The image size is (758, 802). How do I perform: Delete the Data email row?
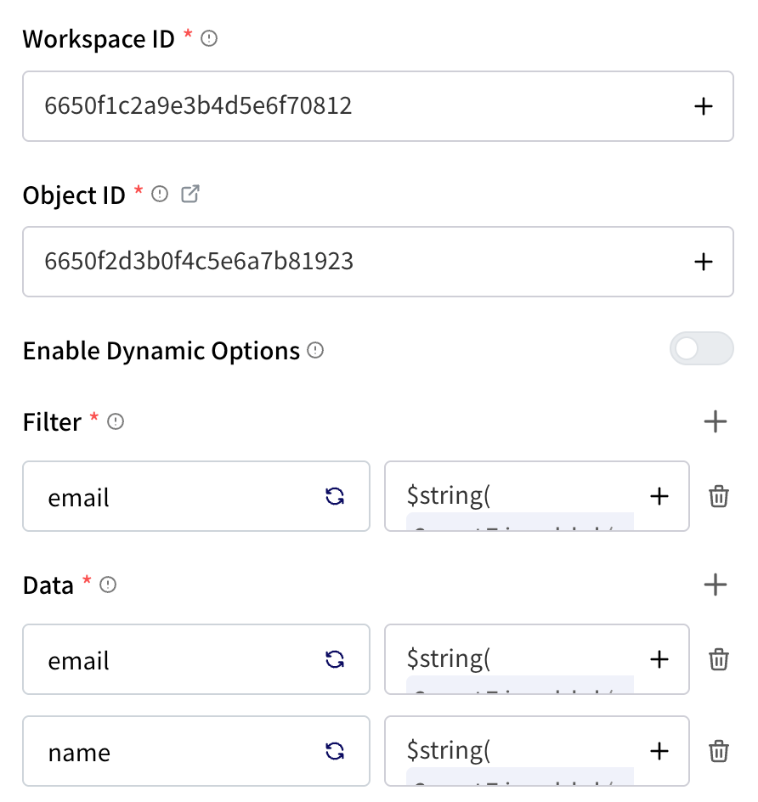(x=719, y=659)
